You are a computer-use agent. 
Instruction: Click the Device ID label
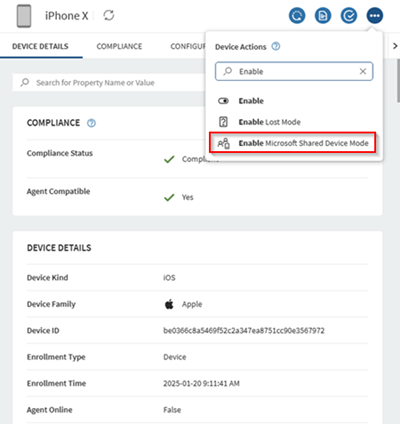[x=43, y=331]
